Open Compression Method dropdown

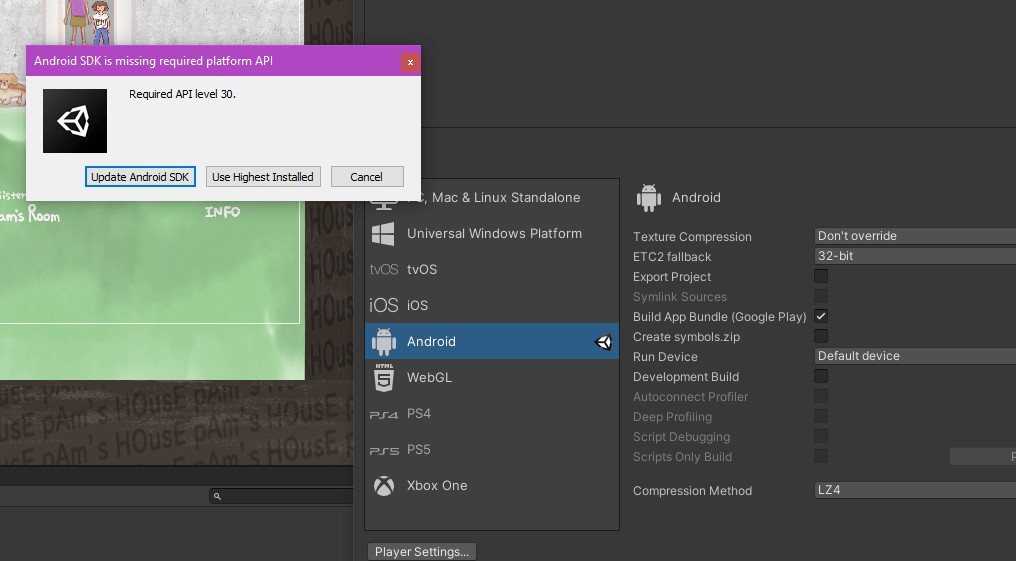tap(915, 490)
